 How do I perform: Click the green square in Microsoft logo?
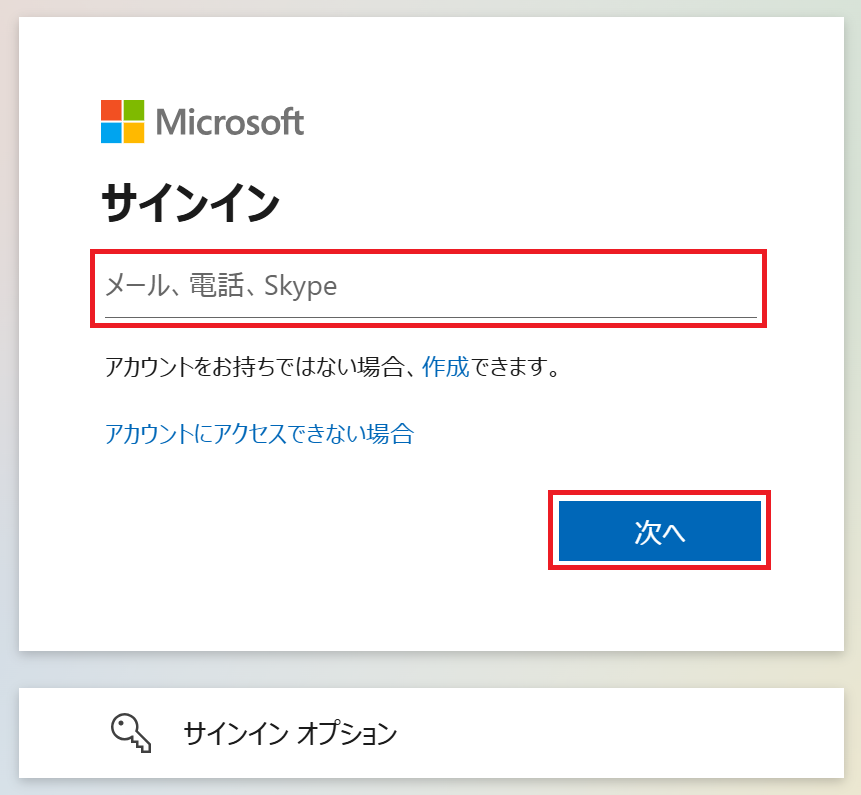tap(134, 110)
